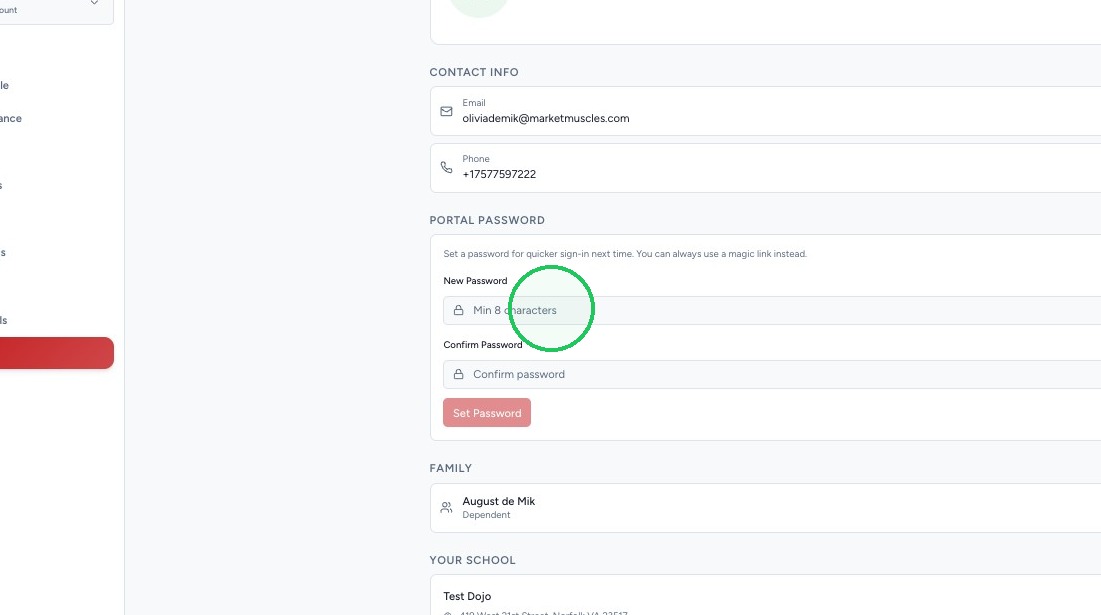Open the August de Mik dependent entry
The width and height of the screenshot is (1101, 615).
[x=765, y=508]
